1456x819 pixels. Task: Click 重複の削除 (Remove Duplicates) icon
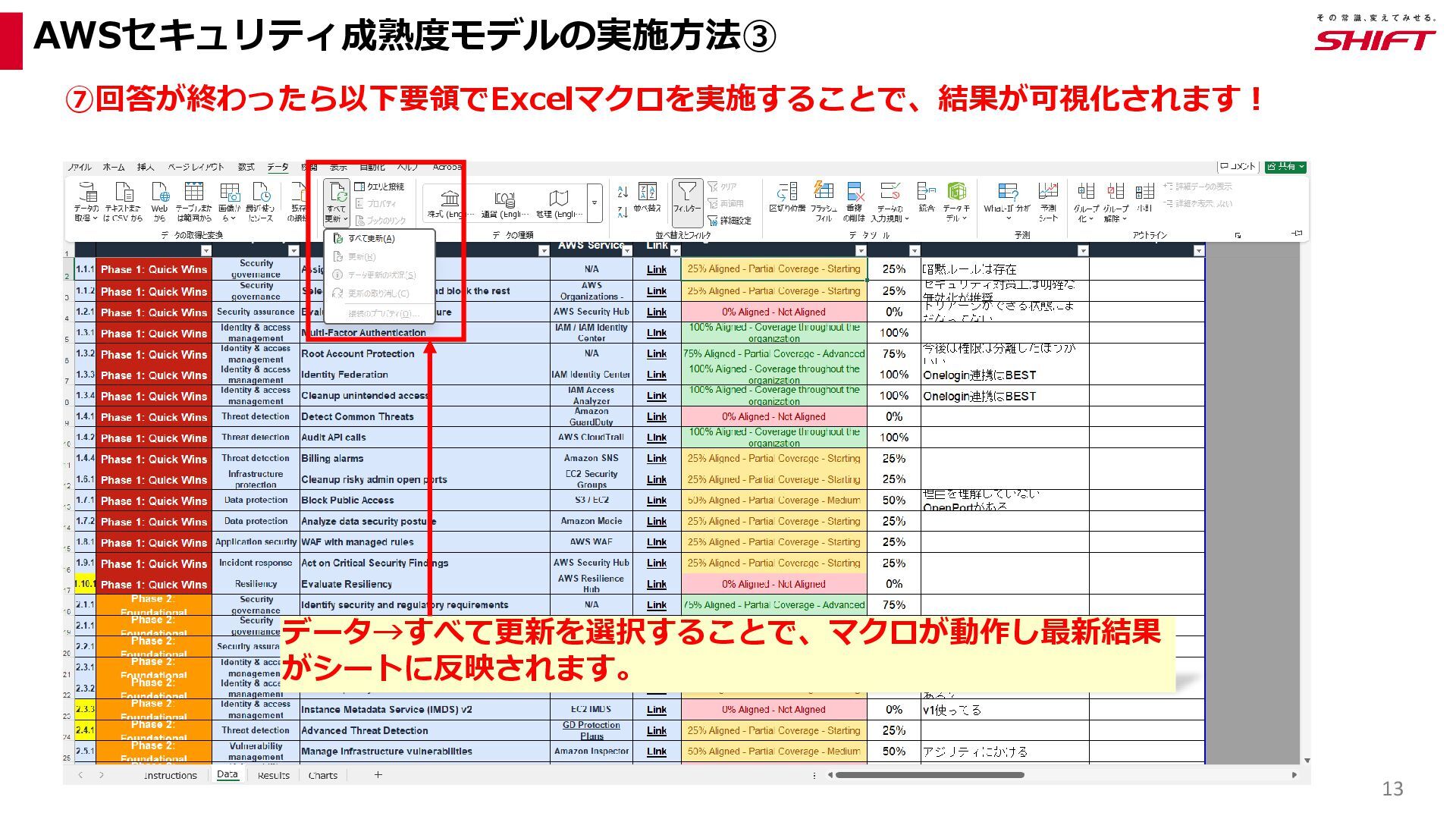[x=855, y=201]
